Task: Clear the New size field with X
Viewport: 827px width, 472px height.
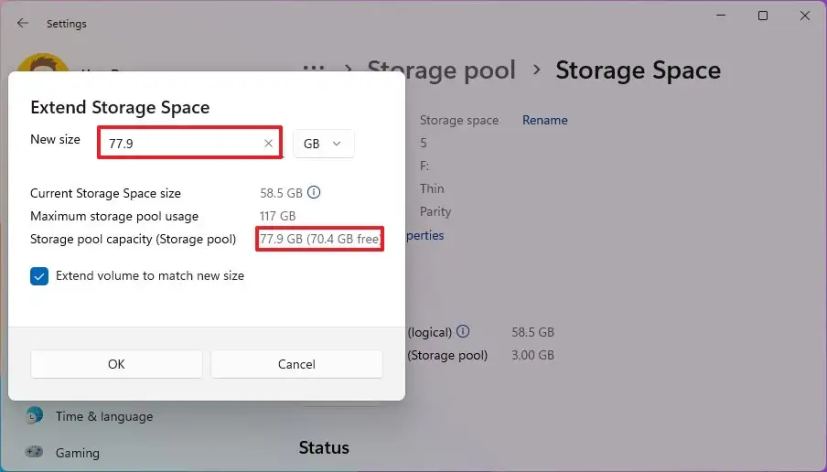Action: [268, 143]
